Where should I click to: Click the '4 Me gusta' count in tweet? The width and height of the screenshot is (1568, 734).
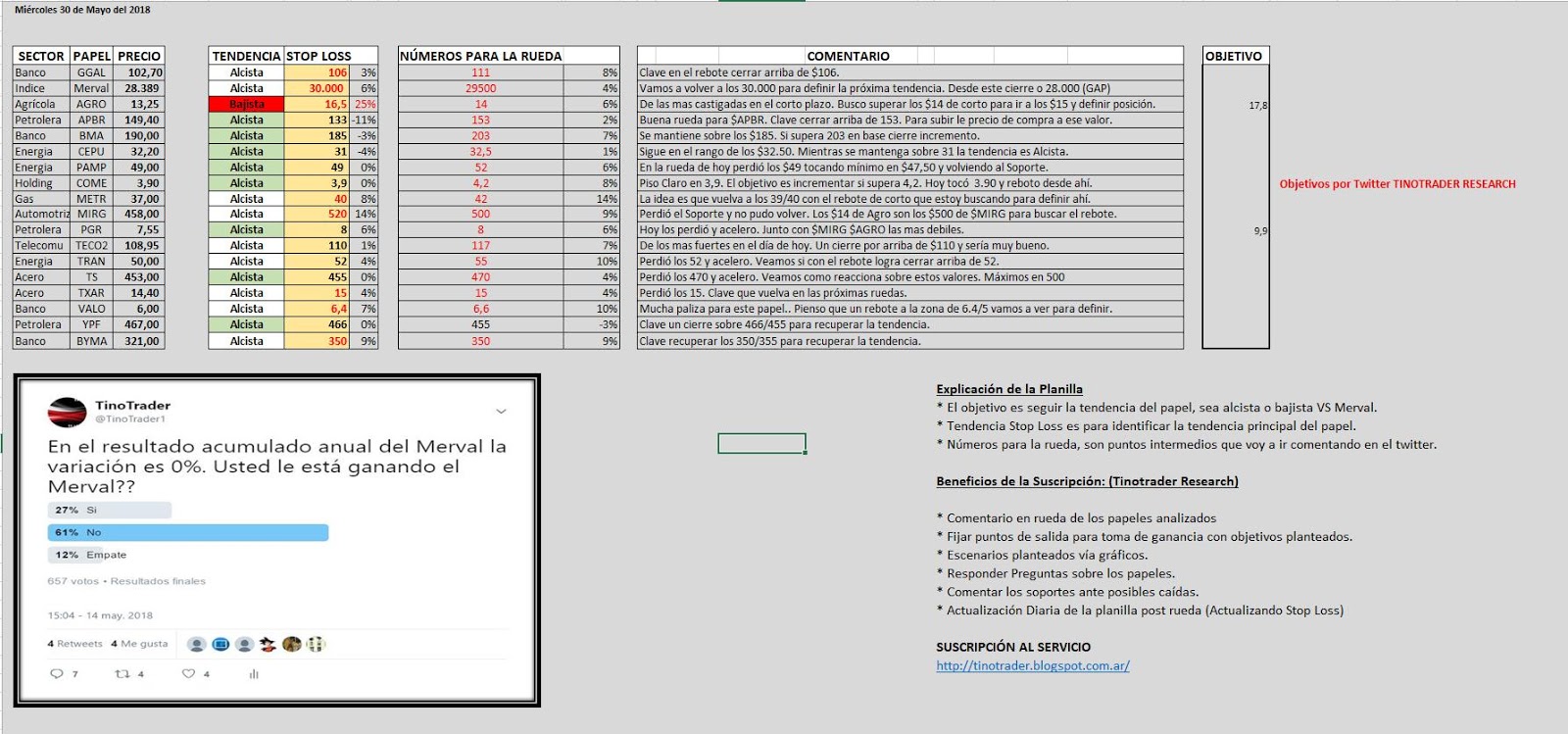pyautogui.click(x=139, y=644)
